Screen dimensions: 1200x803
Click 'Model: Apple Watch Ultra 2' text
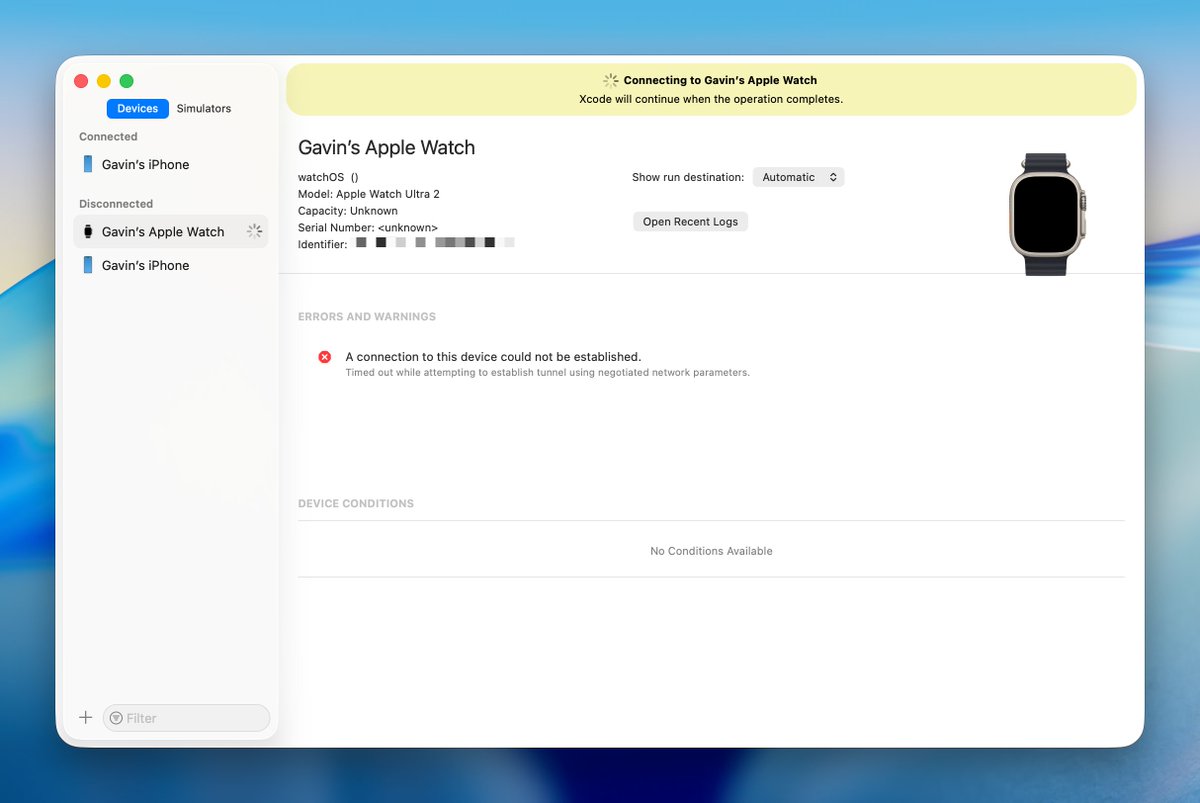point(369,194)
